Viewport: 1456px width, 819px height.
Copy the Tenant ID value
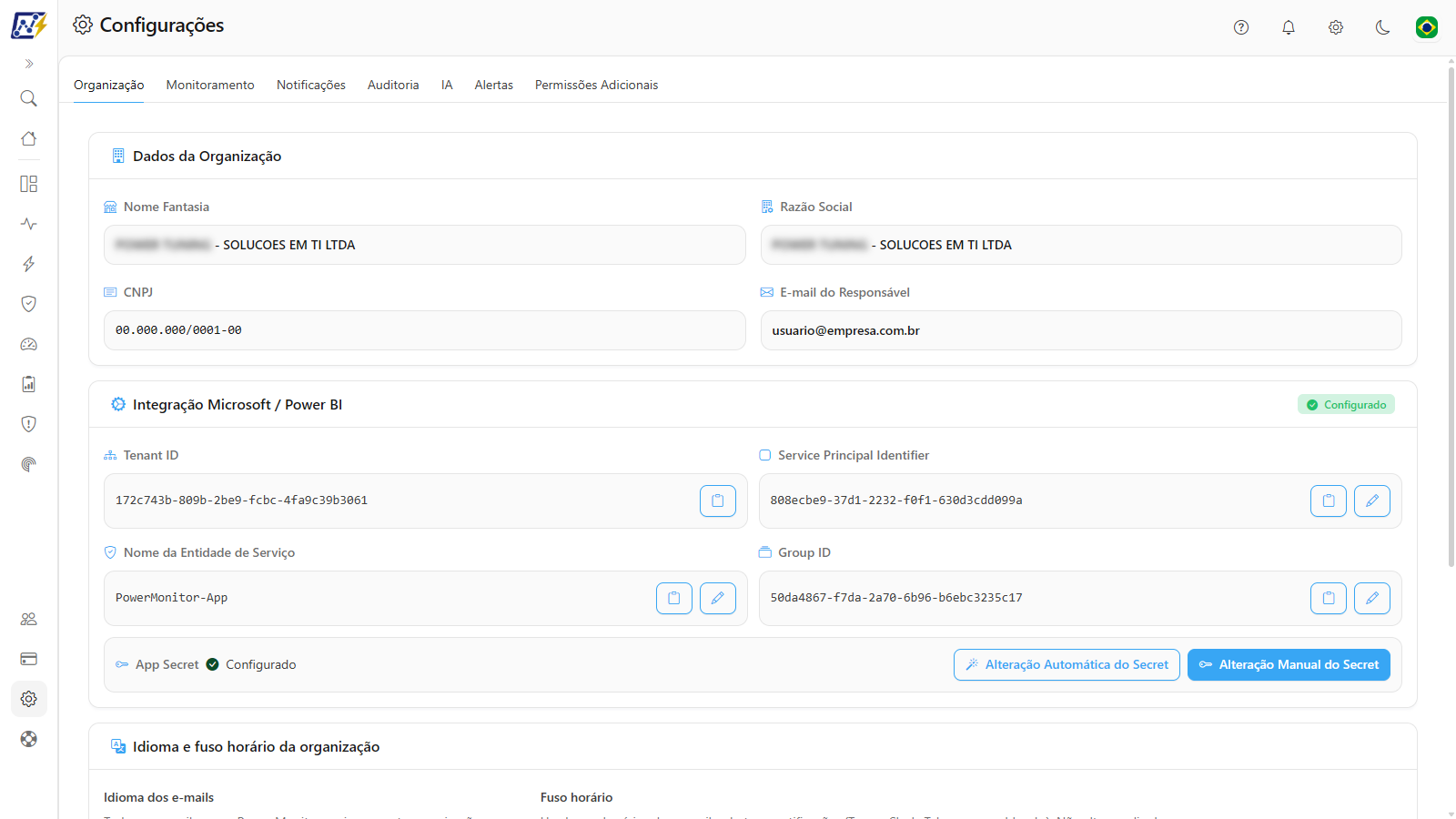718,500
